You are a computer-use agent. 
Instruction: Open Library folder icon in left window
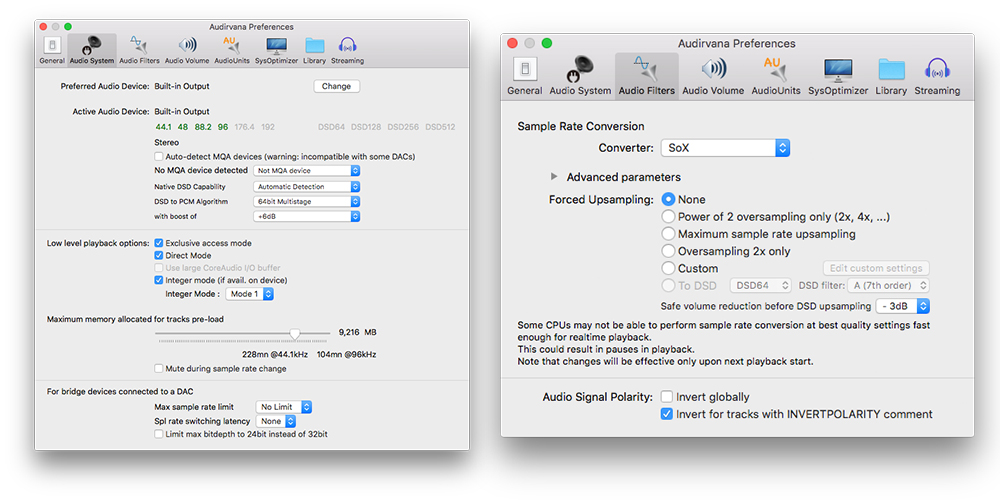(314, 45)
